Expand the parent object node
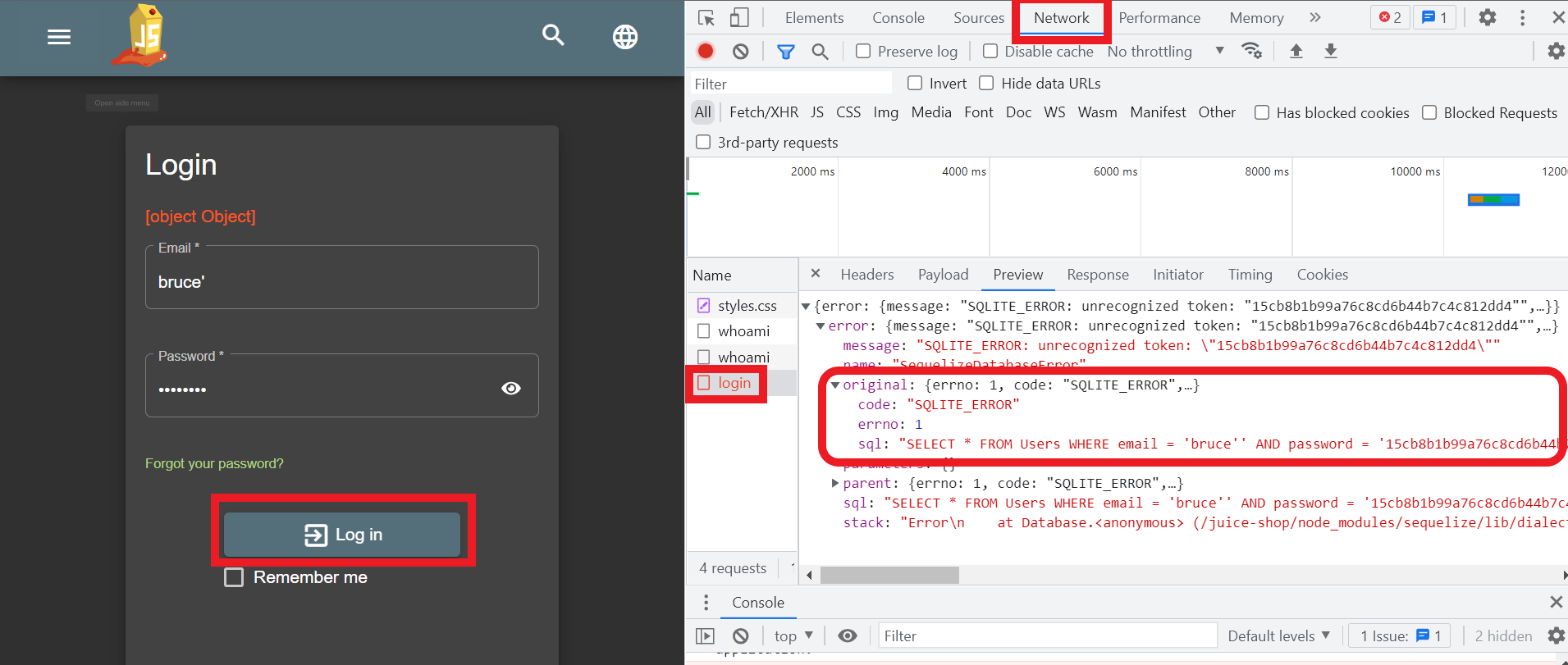Screen dimensions: 1568x665 (x=835, y=484)
